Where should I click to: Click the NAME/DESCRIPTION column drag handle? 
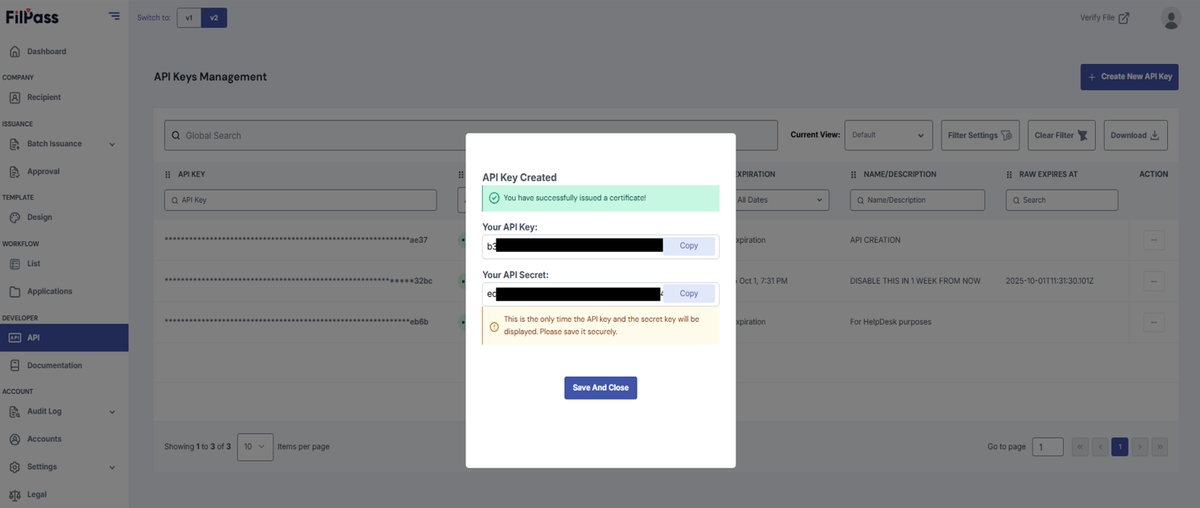pos(854,174)
